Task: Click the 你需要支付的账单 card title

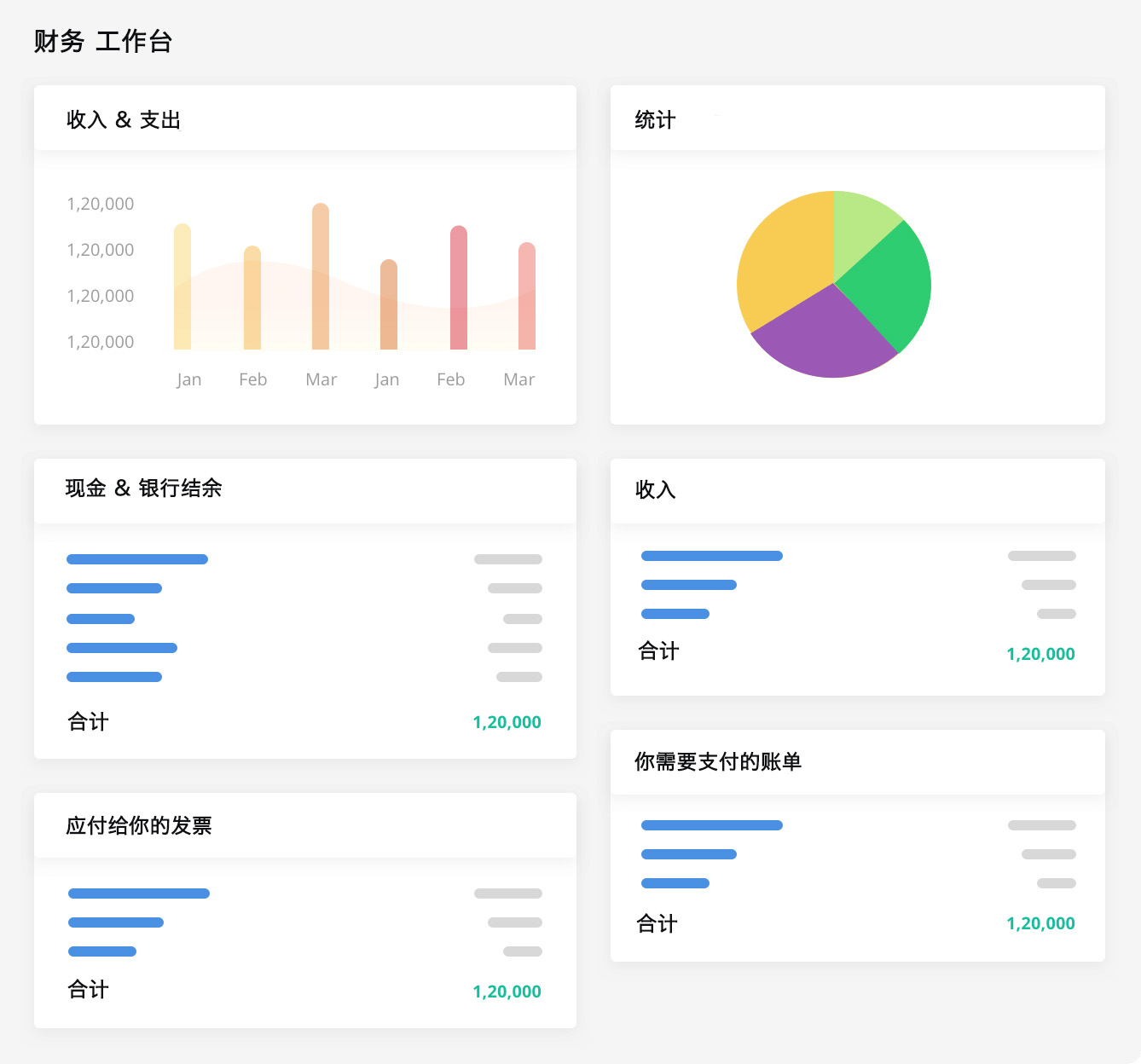Action: pos(718,761)
